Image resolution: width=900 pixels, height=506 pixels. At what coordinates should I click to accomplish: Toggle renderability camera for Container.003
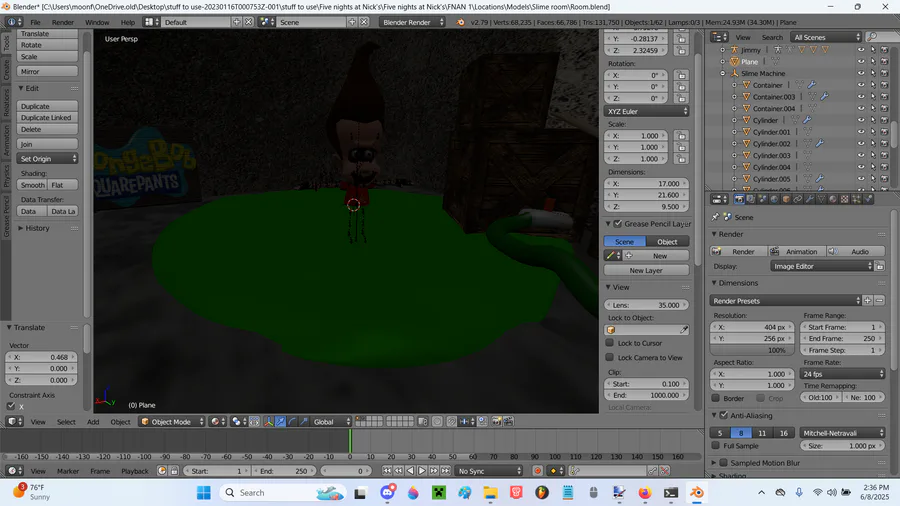tap(885, 97)
